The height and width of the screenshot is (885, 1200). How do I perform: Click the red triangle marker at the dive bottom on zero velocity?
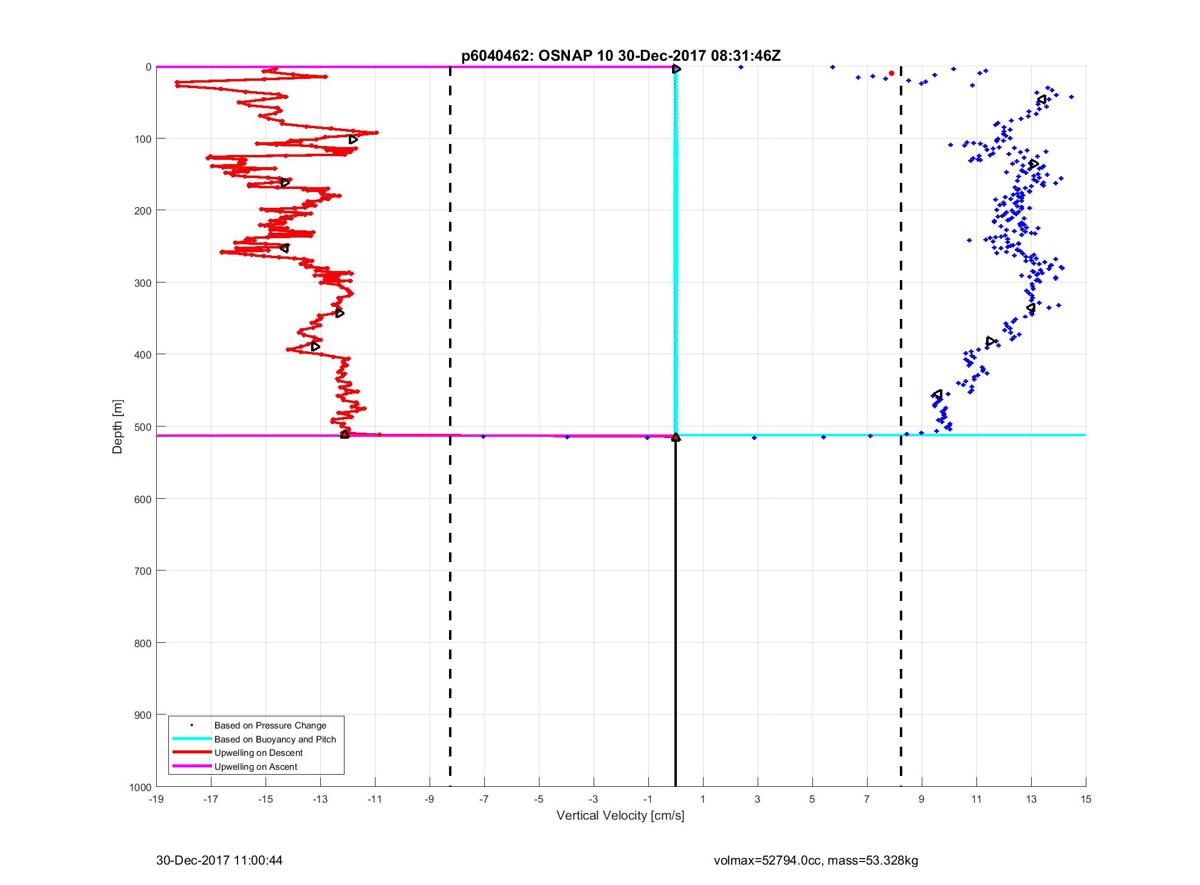coord(676,437)
